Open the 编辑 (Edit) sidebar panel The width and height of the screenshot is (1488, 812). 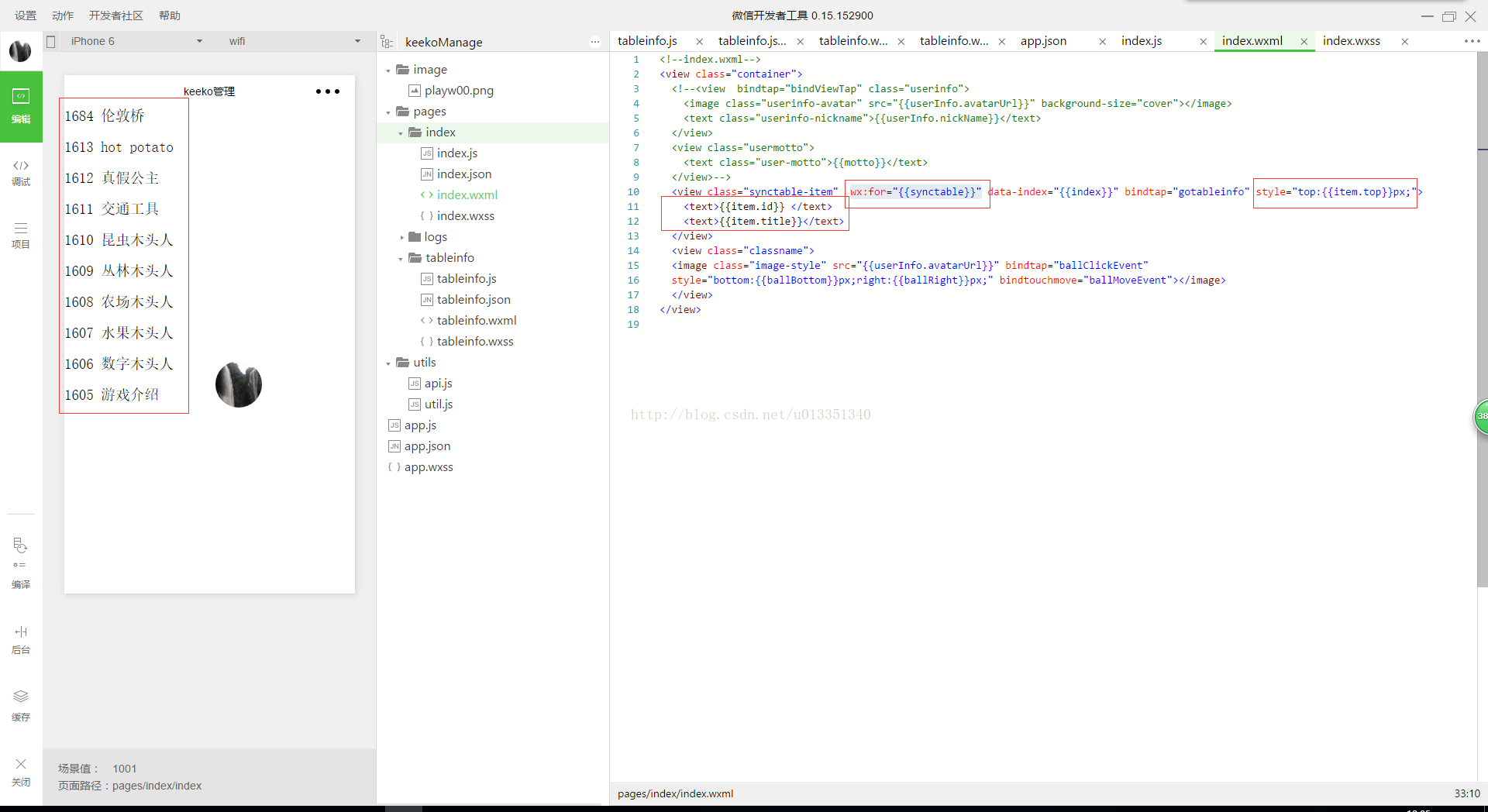pyautogui.click(x=21, y=106)
